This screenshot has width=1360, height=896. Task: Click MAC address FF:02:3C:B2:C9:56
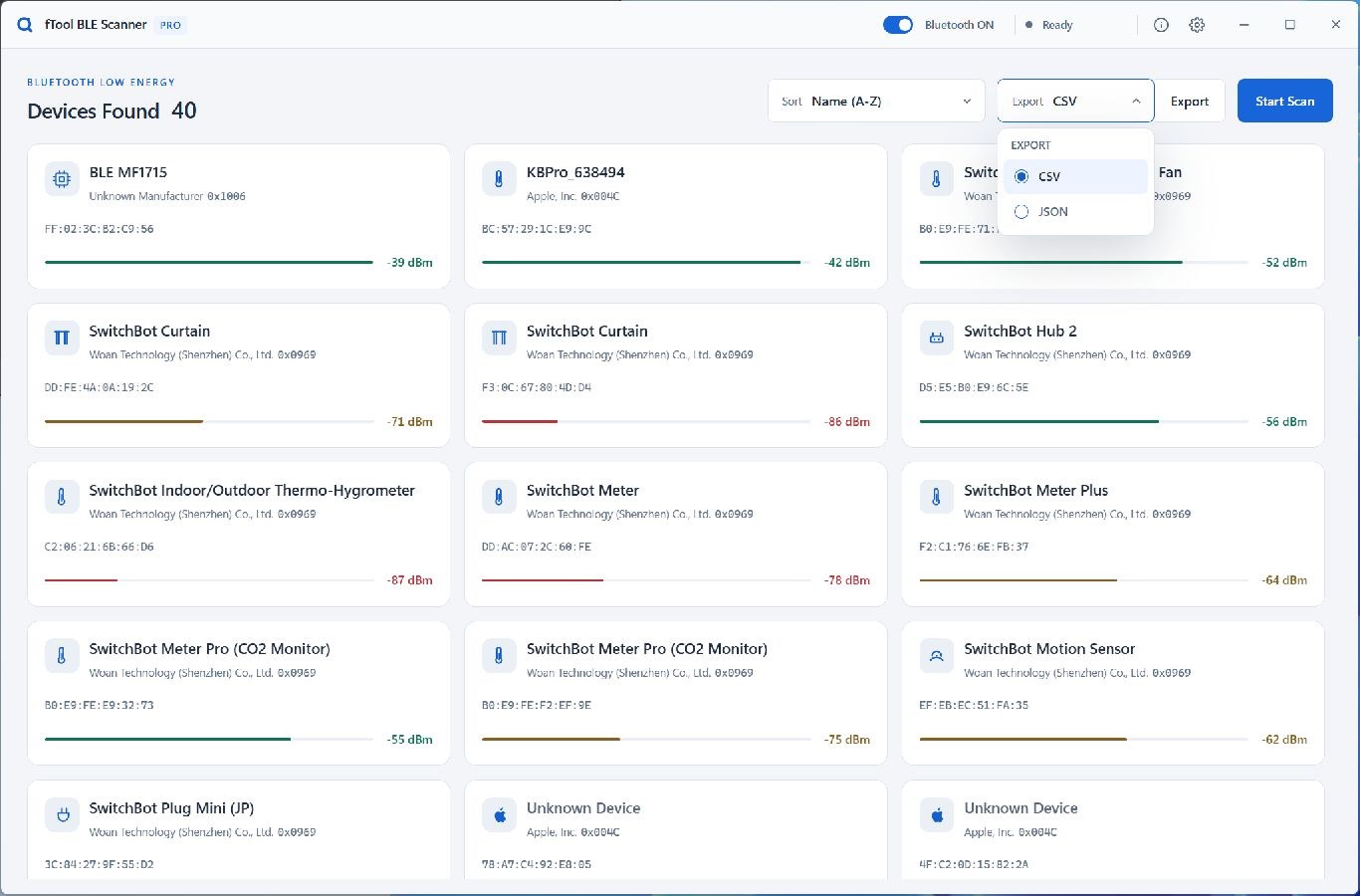tap(100, 229)
